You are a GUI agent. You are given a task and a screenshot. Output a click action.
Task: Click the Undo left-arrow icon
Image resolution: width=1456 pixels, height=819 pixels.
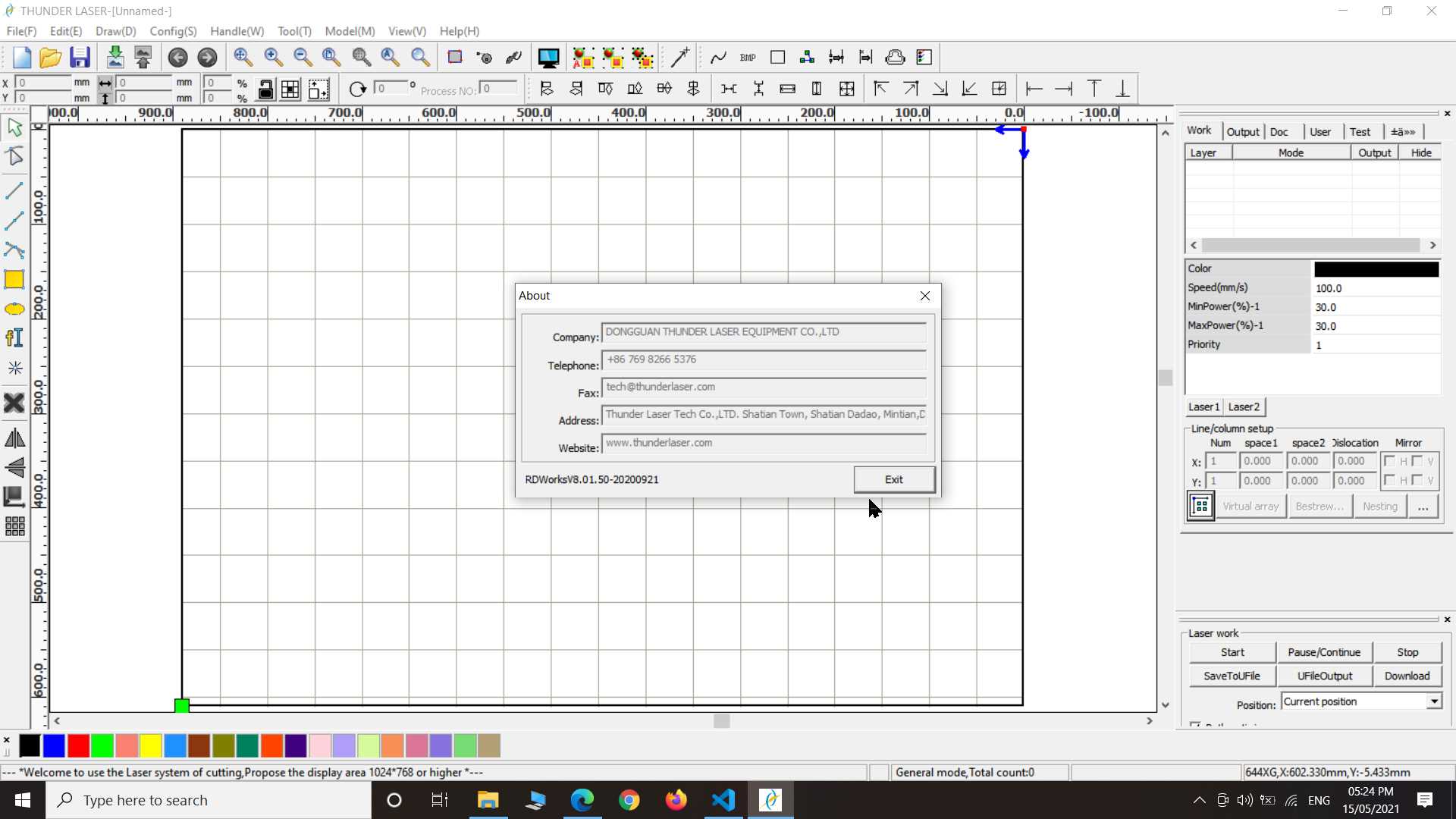tap(178, 58)
